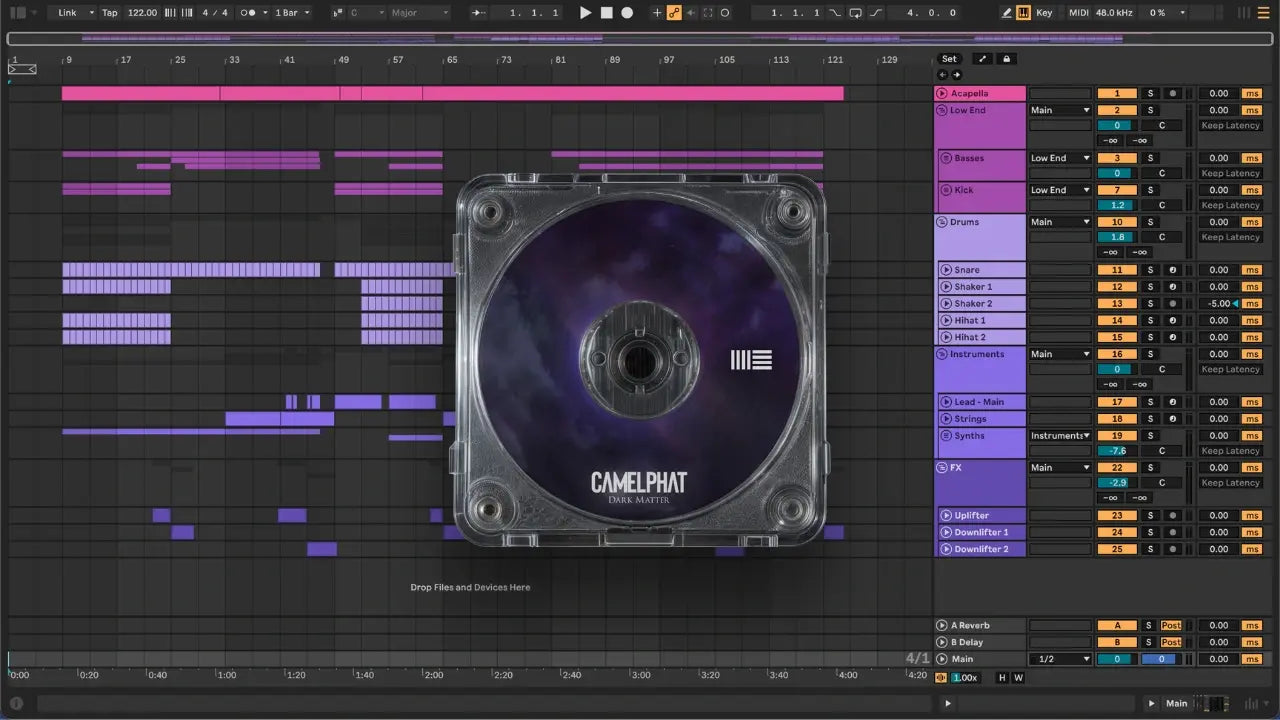Image resolution: width=1280 pixels, height=720 pixels.
Task: Arm the Arrangement Record button
Action: [x=627, y=13]
